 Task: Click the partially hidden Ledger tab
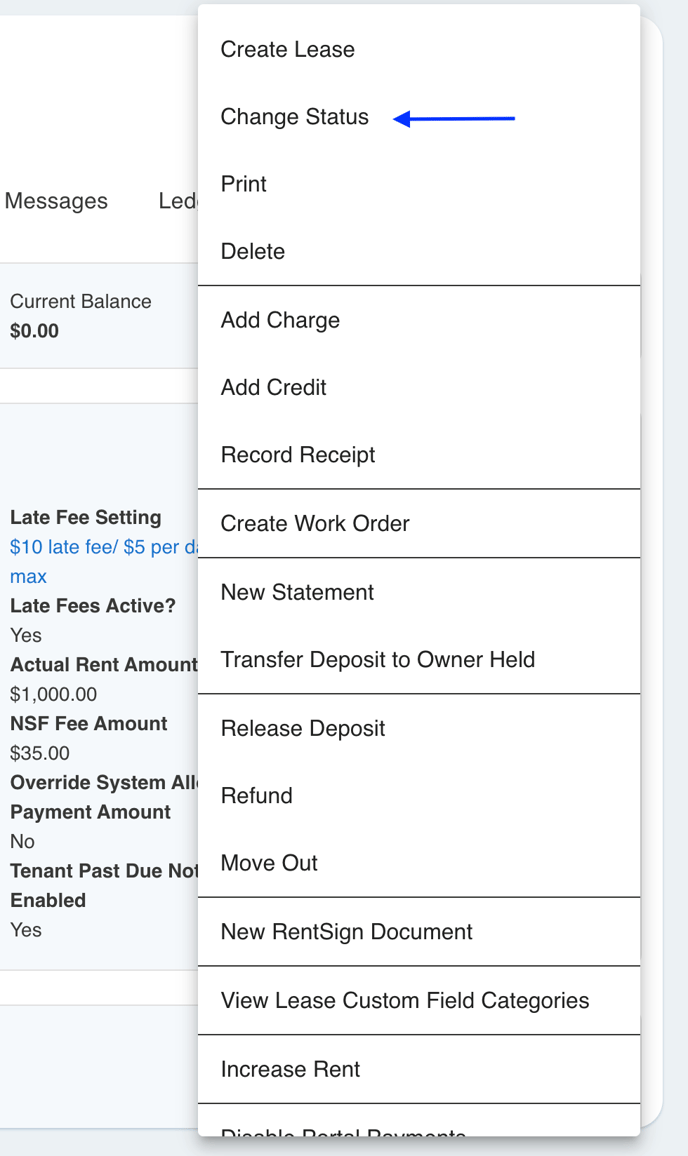(178, 201)
